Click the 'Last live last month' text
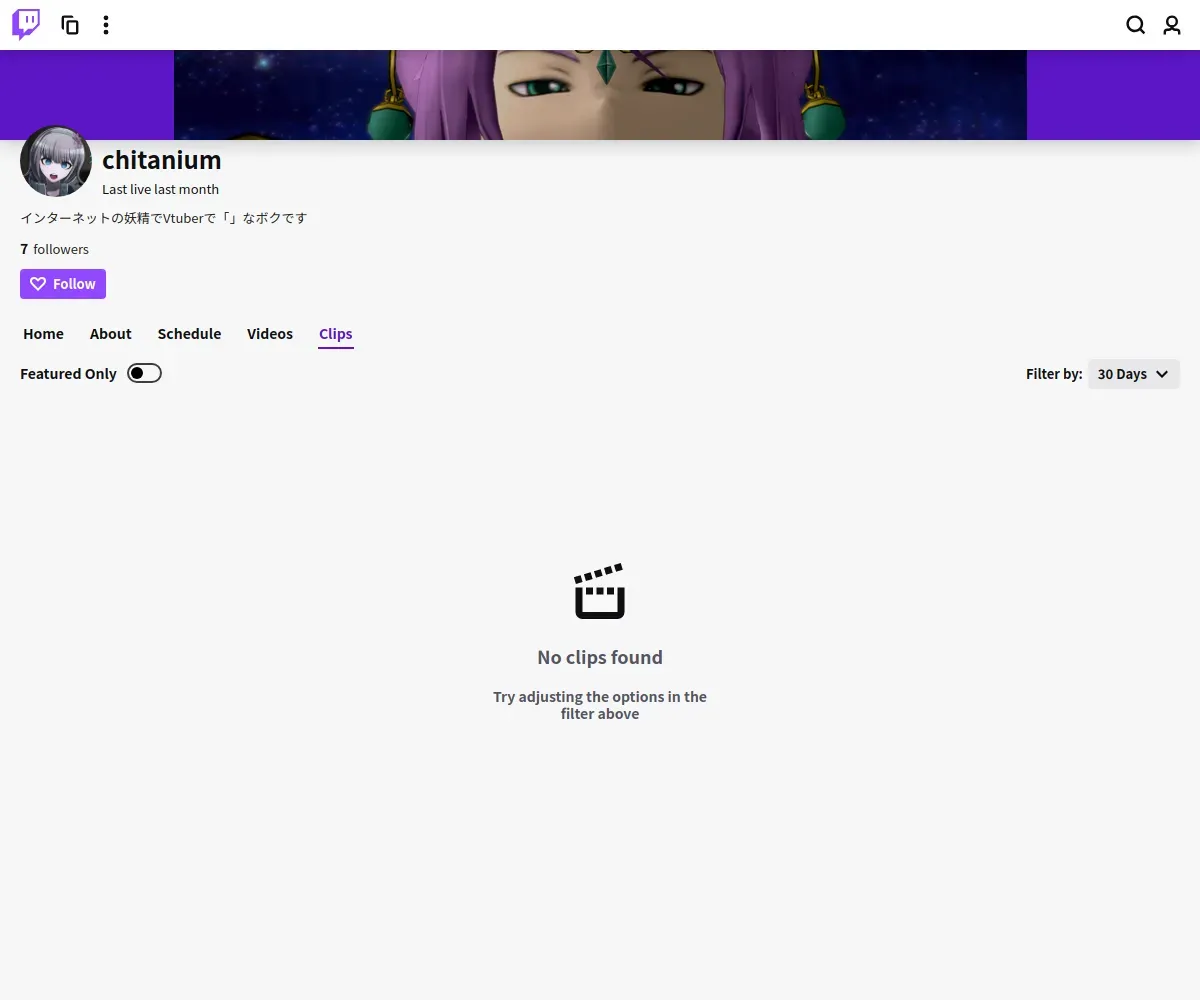The height and width of the screenshot is (1000, 1200). pyautogui.click(x=160, y=189)
